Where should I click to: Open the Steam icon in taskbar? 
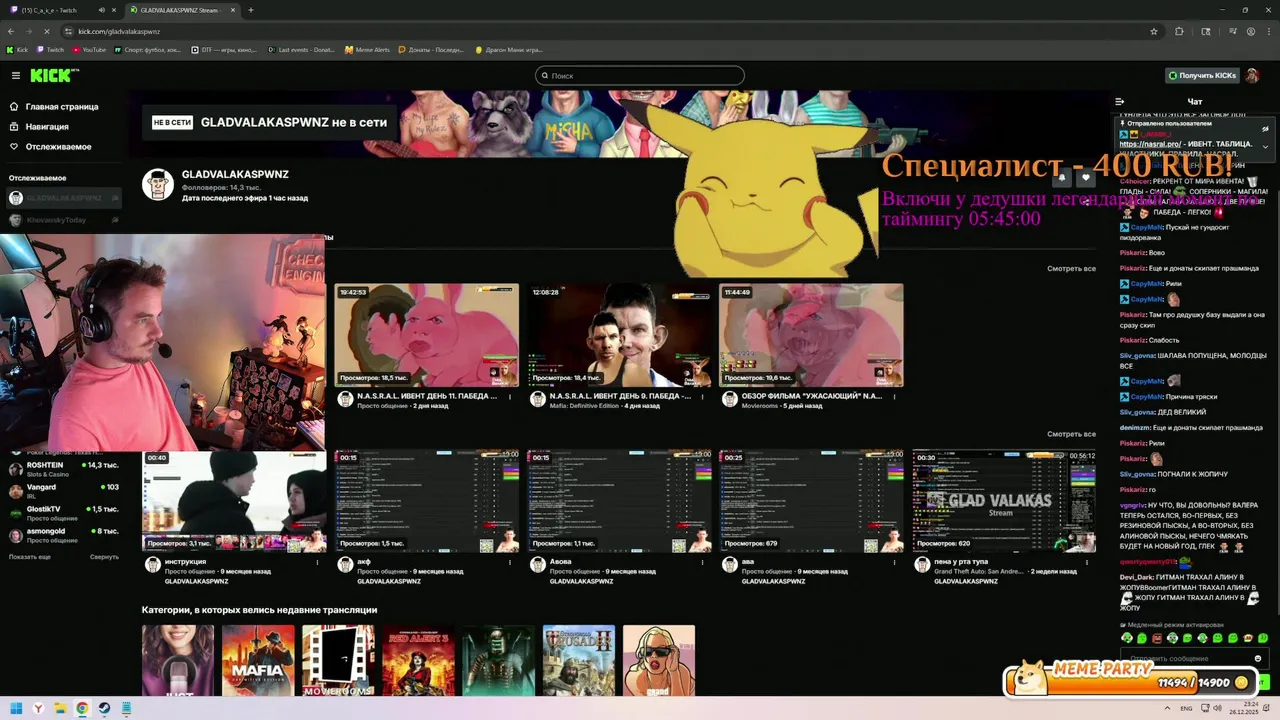[104, 709]
